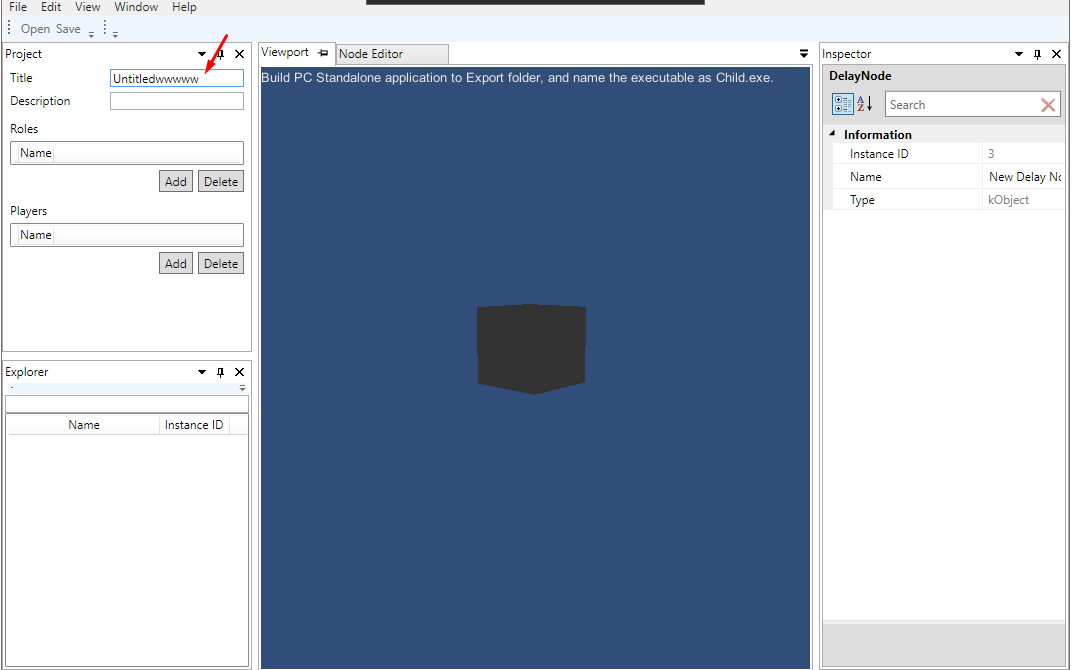Click the pin icon on the Project panel
The width and height of the screenshot is (1074, 670).
click(220, 54)
